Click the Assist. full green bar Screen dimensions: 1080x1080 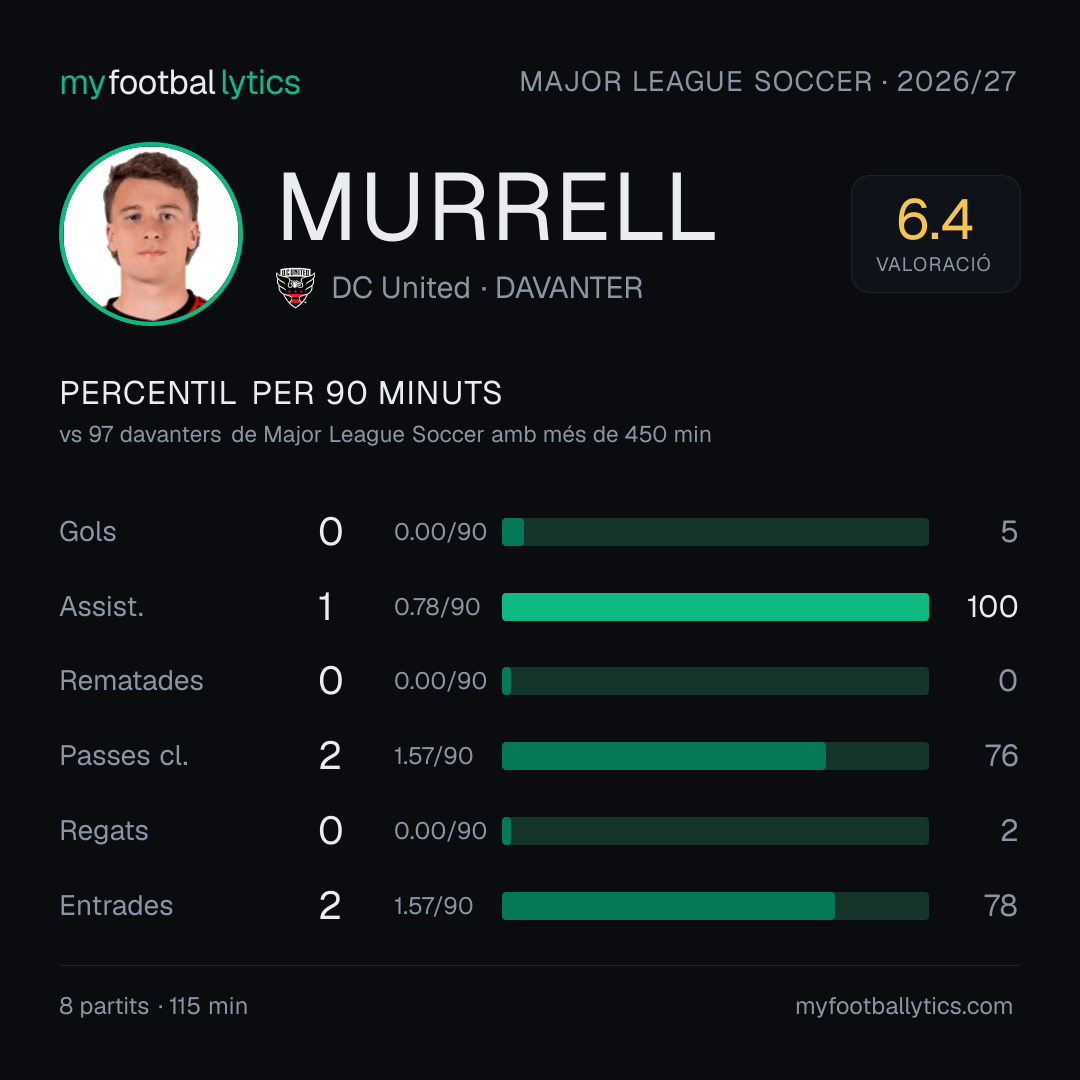point(715,607)
